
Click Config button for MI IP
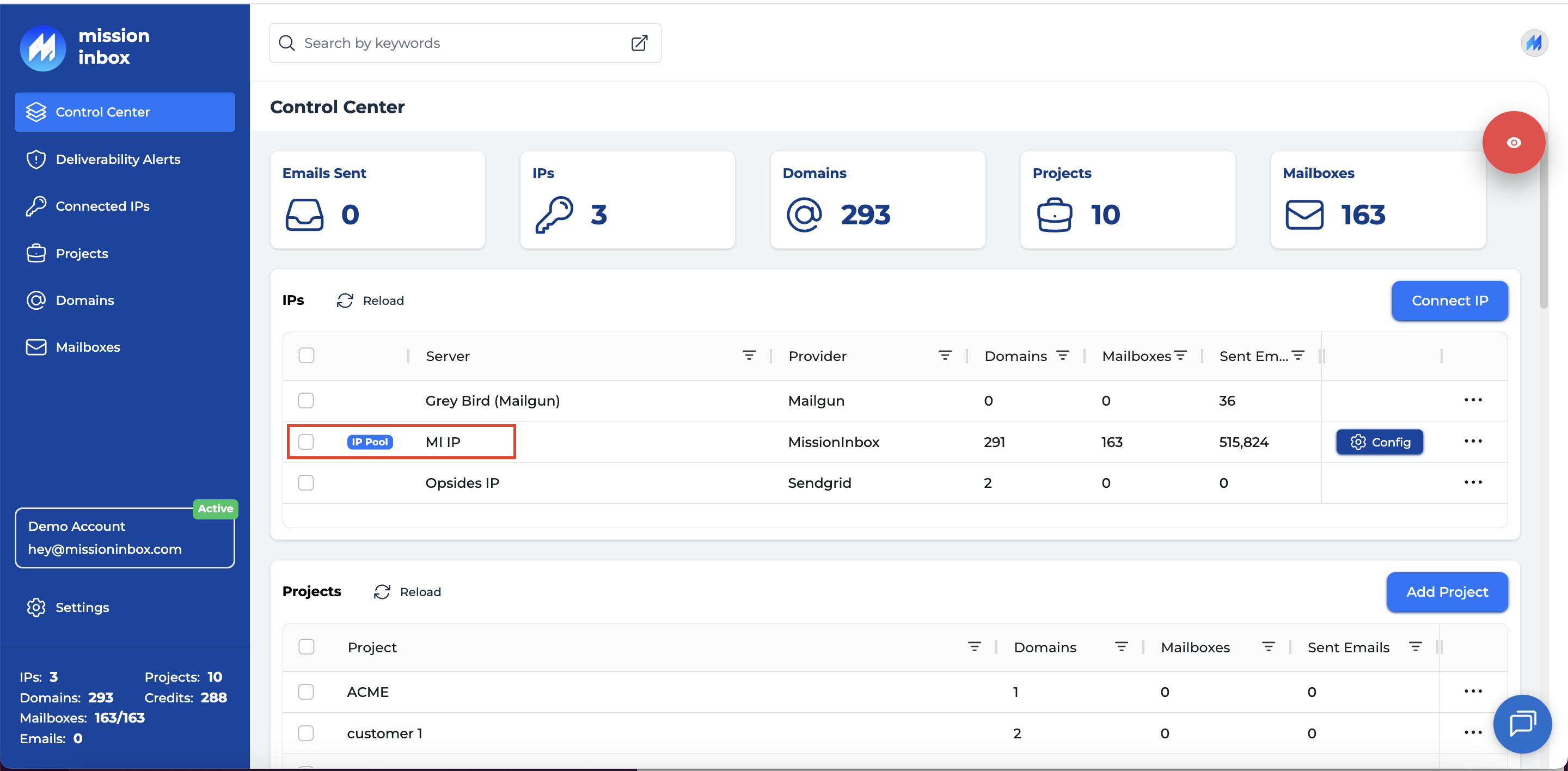coord(1379,442)
